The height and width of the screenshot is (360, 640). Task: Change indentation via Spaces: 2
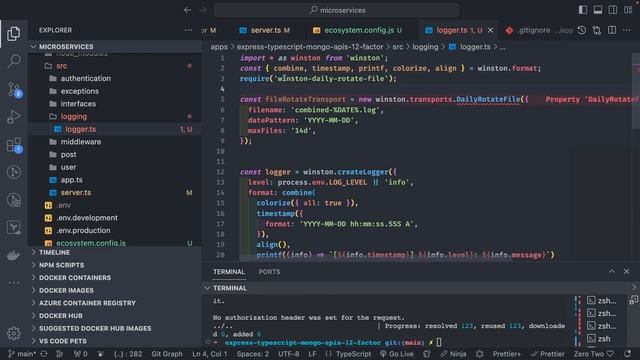click(x=253, y=354)
